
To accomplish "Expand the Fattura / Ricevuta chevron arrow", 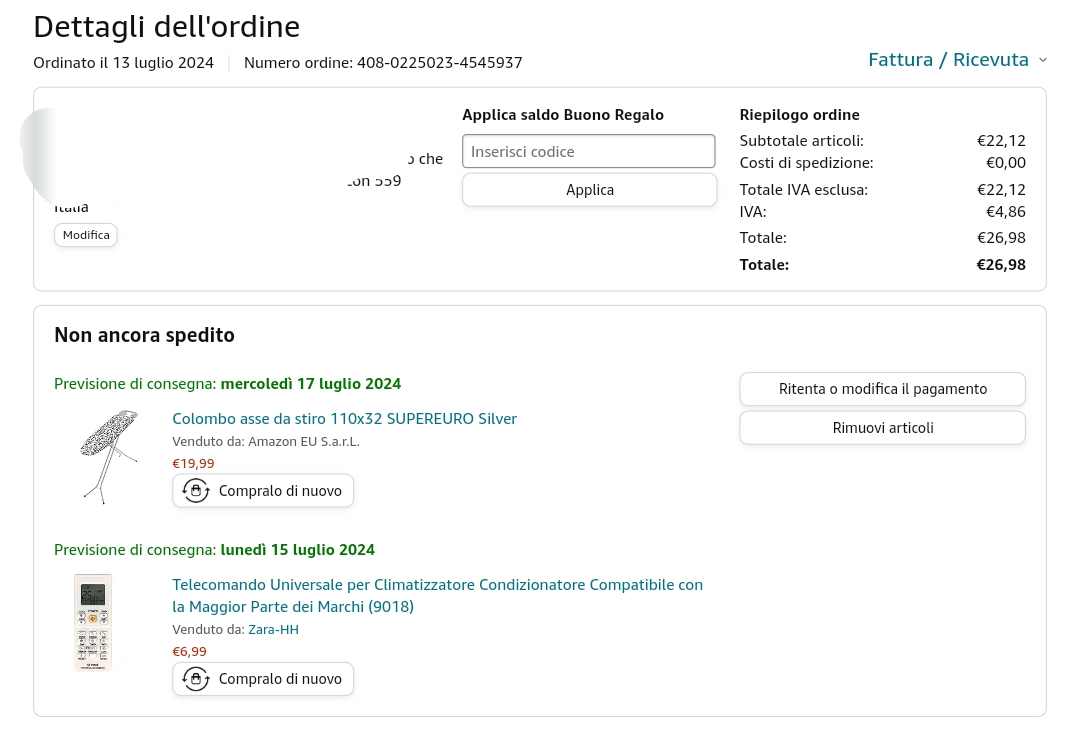I will [x=1043, y=60].
